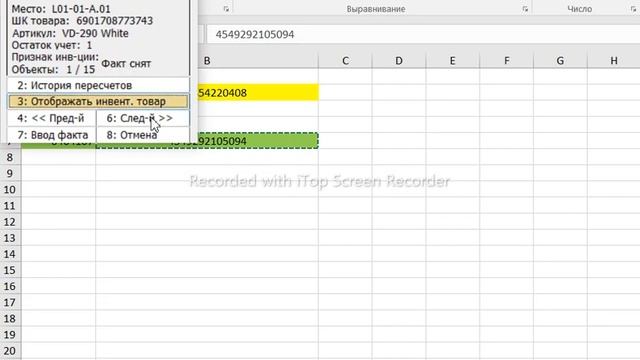
Task: Click the Выравнивание group label
Action: (376, 9)
